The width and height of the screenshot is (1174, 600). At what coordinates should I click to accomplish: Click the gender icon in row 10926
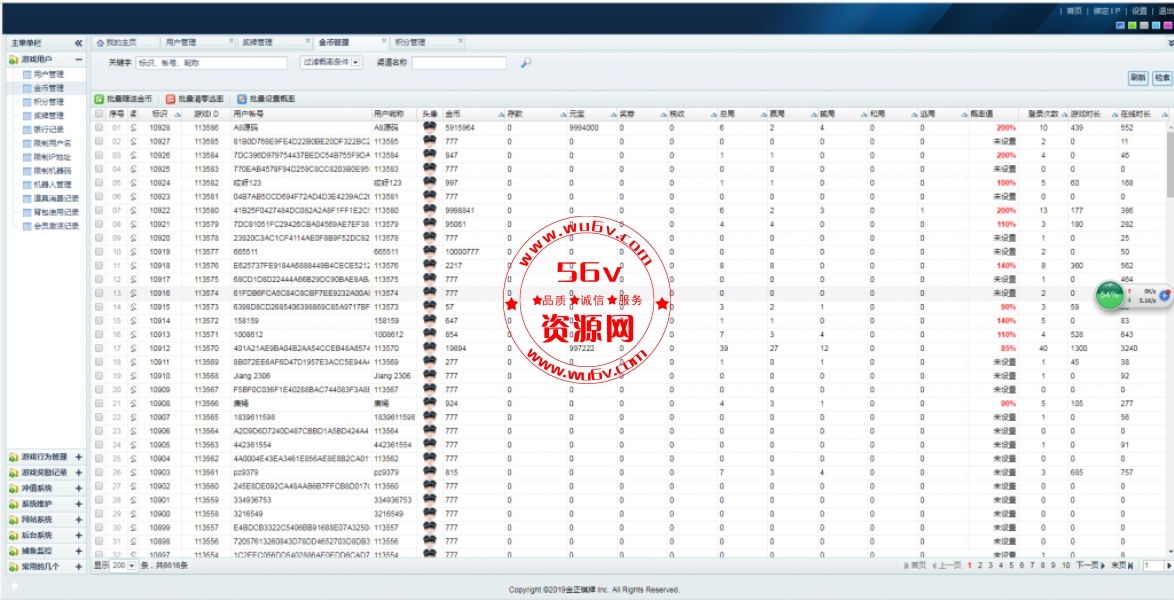[x=133, y=155]
